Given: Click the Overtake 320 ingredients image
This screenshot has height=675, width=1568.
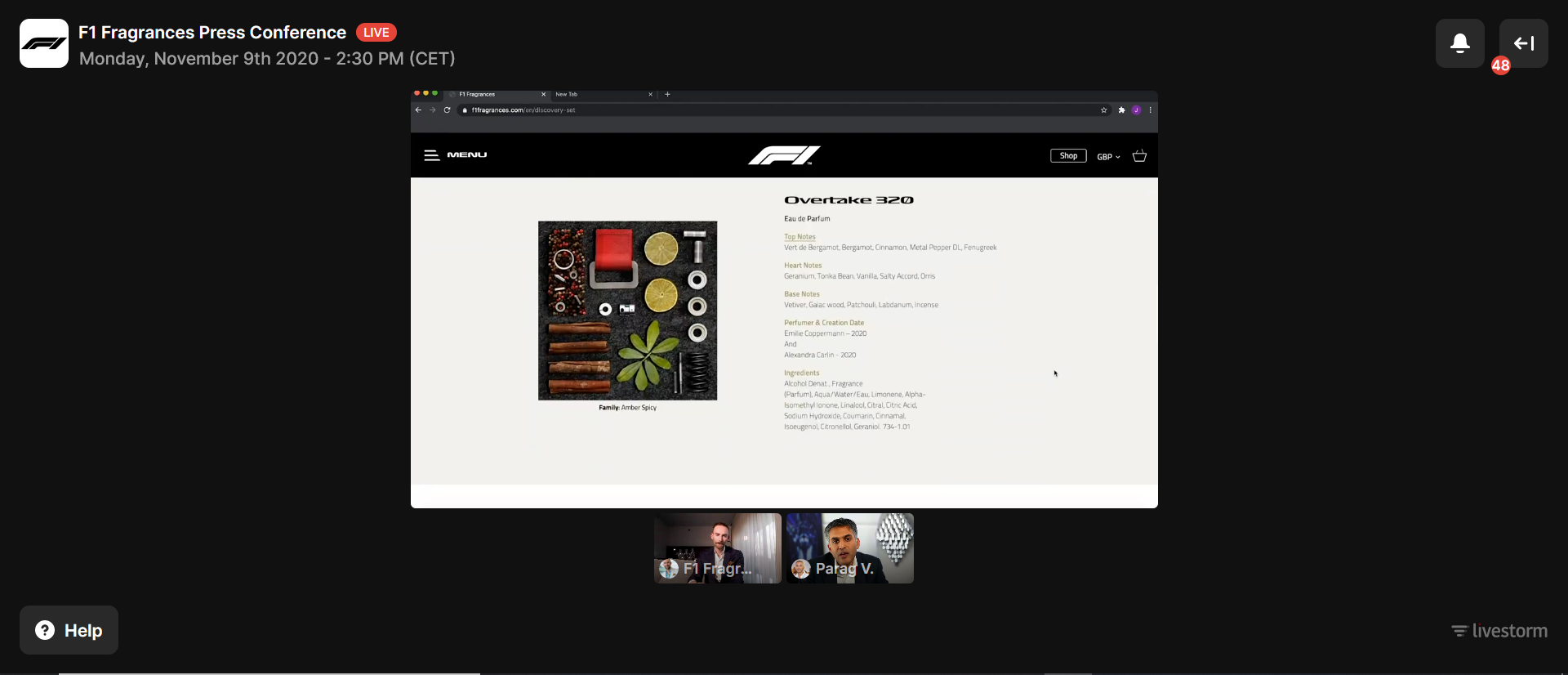Looking at the screenshot, I should [628, 311].
